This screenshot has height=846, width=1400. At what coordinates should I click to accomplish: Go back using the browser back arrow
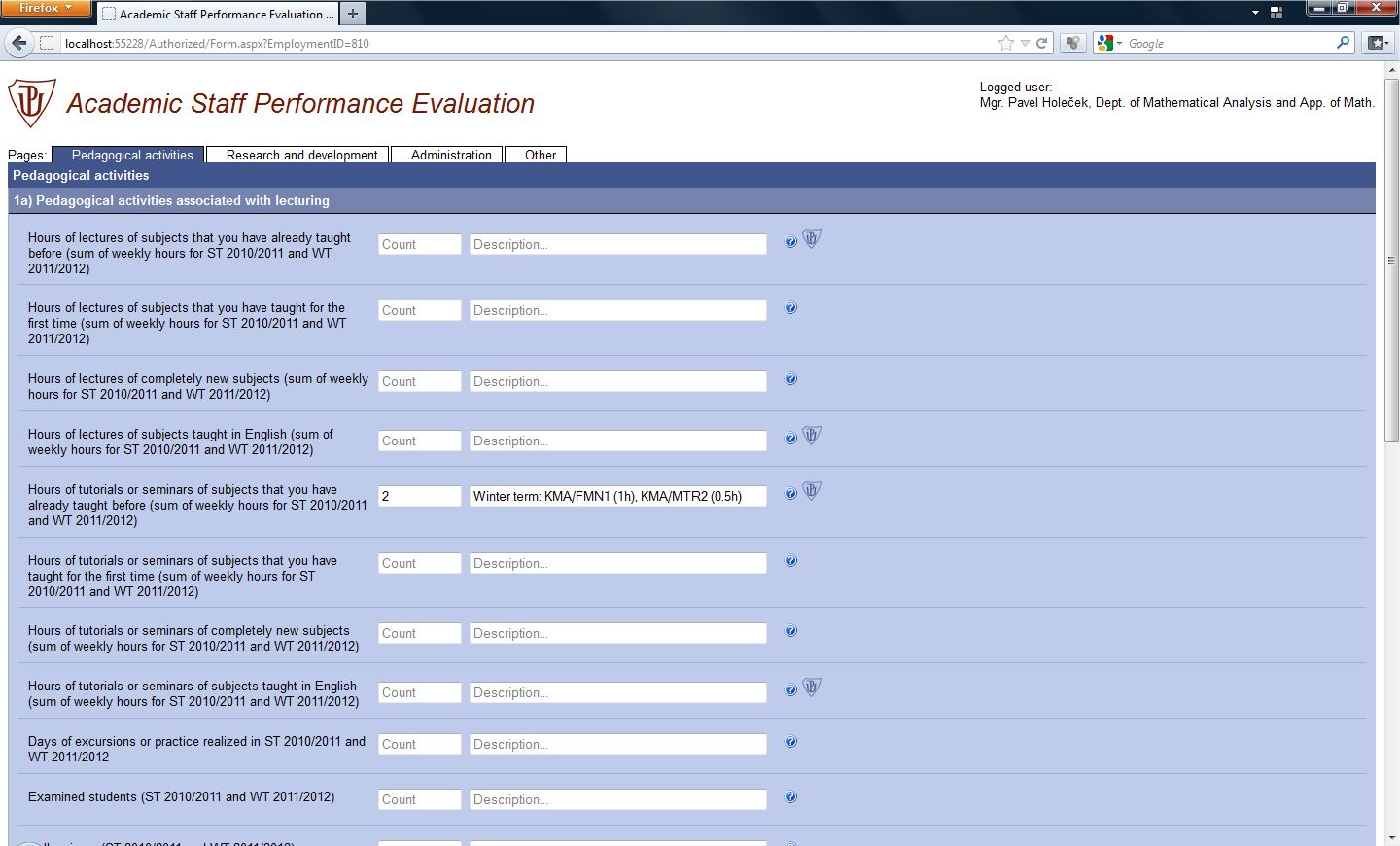[x=18, y=43]
